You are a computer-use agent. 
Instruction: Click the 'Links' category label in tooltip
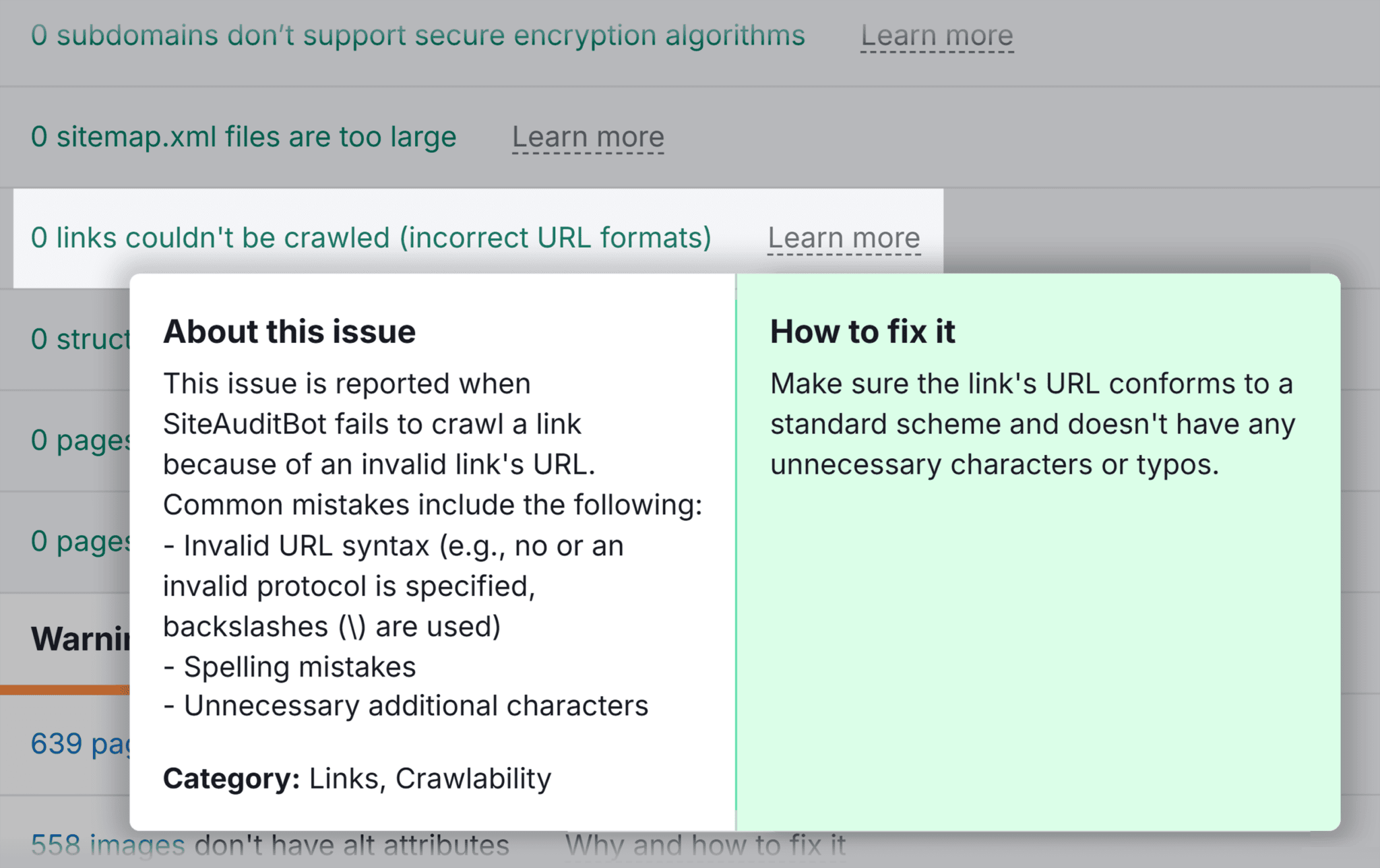(x=344, y=778)
